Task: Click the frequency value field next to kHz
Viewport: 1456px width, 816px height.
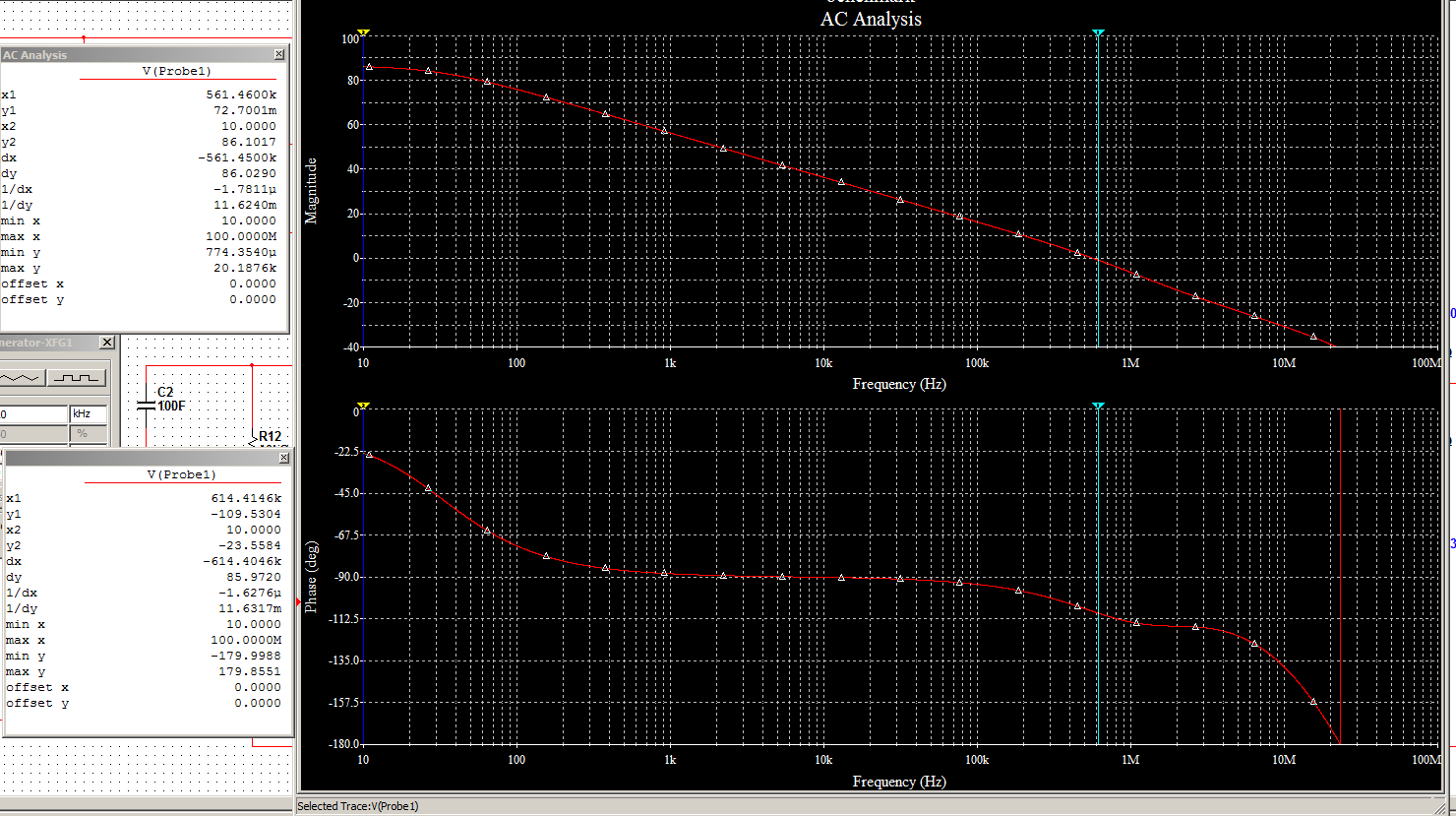Action: [x=32, y=414]
